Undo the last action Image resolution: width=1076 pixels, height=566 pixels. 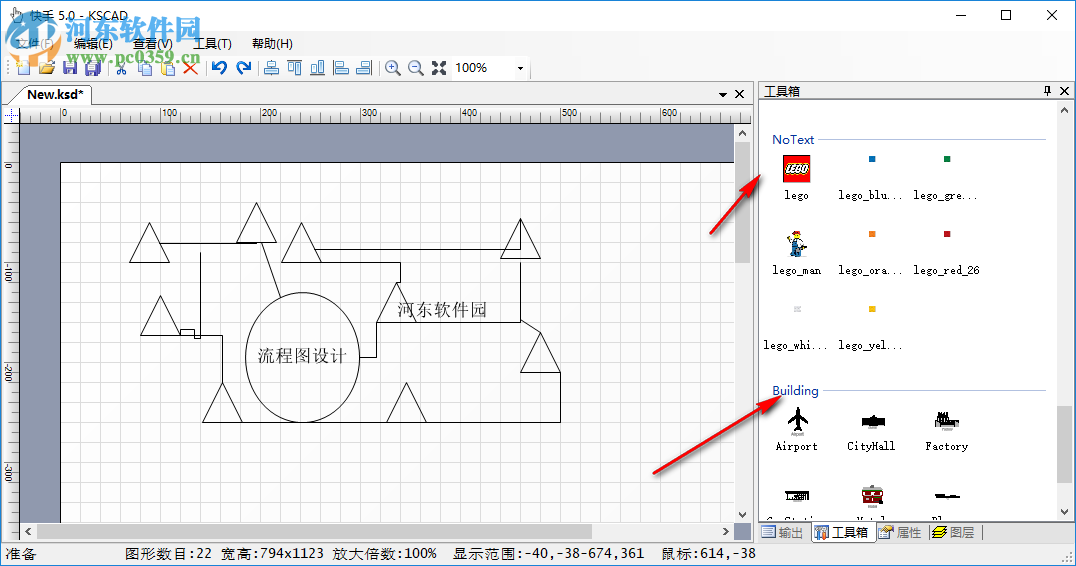click(220, 67)
